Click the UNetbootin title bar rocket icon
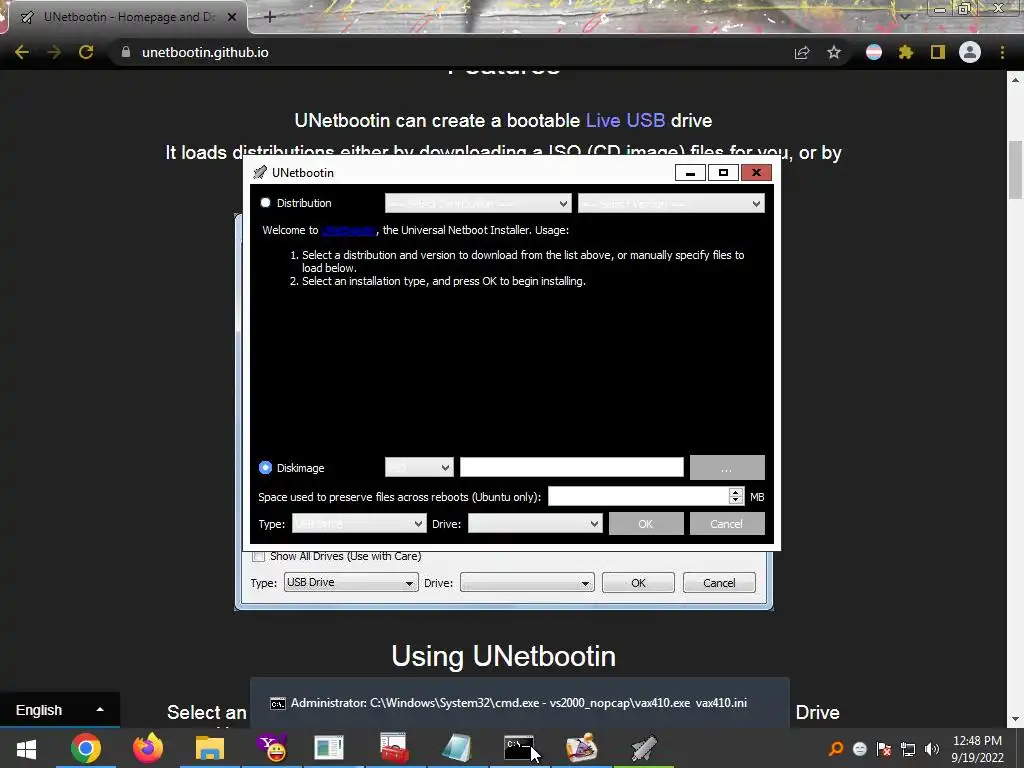1024x768 pixels. (260, 172)
